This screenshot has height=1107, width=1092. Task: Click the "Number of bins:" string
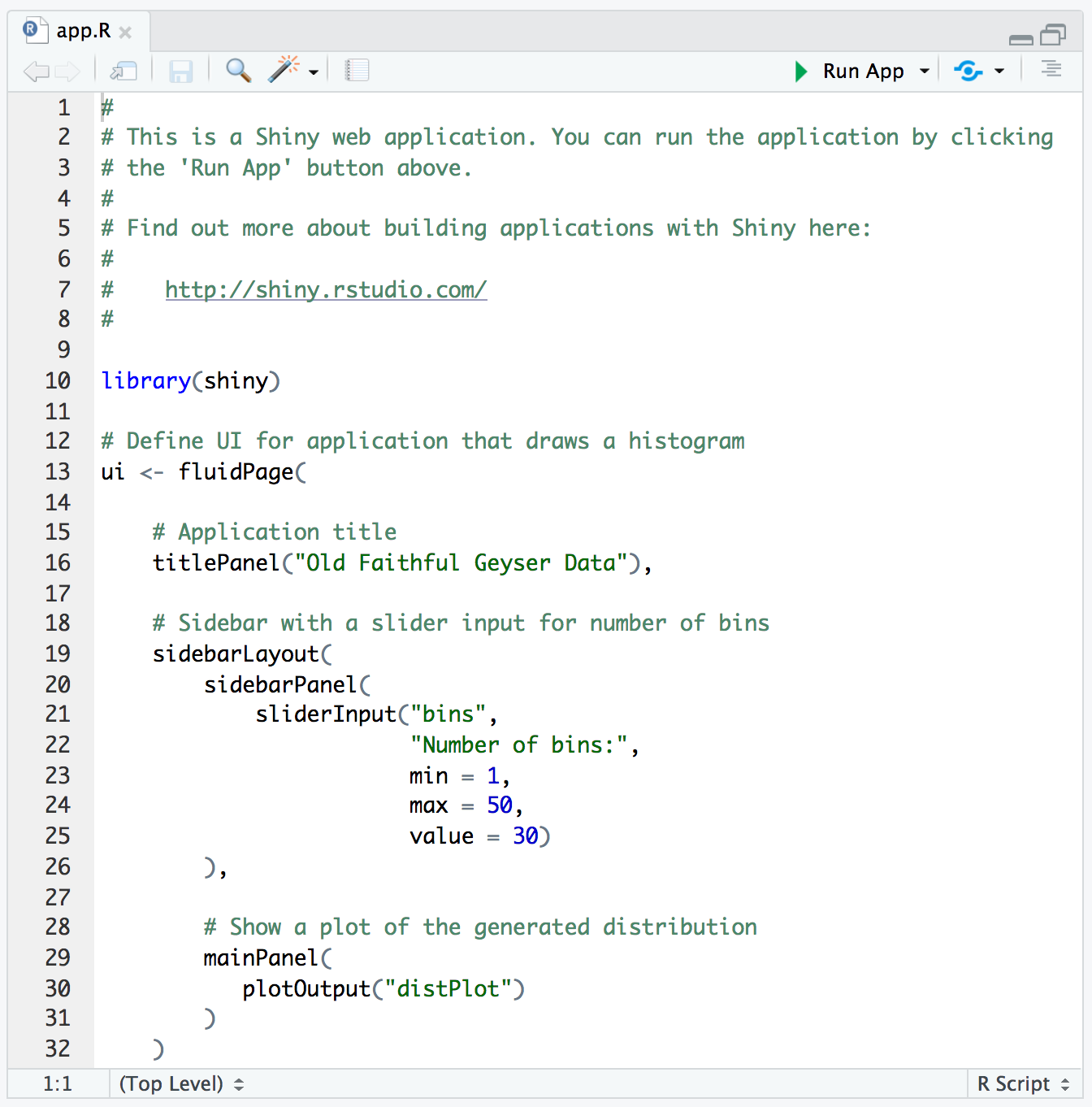coord(518,745)
